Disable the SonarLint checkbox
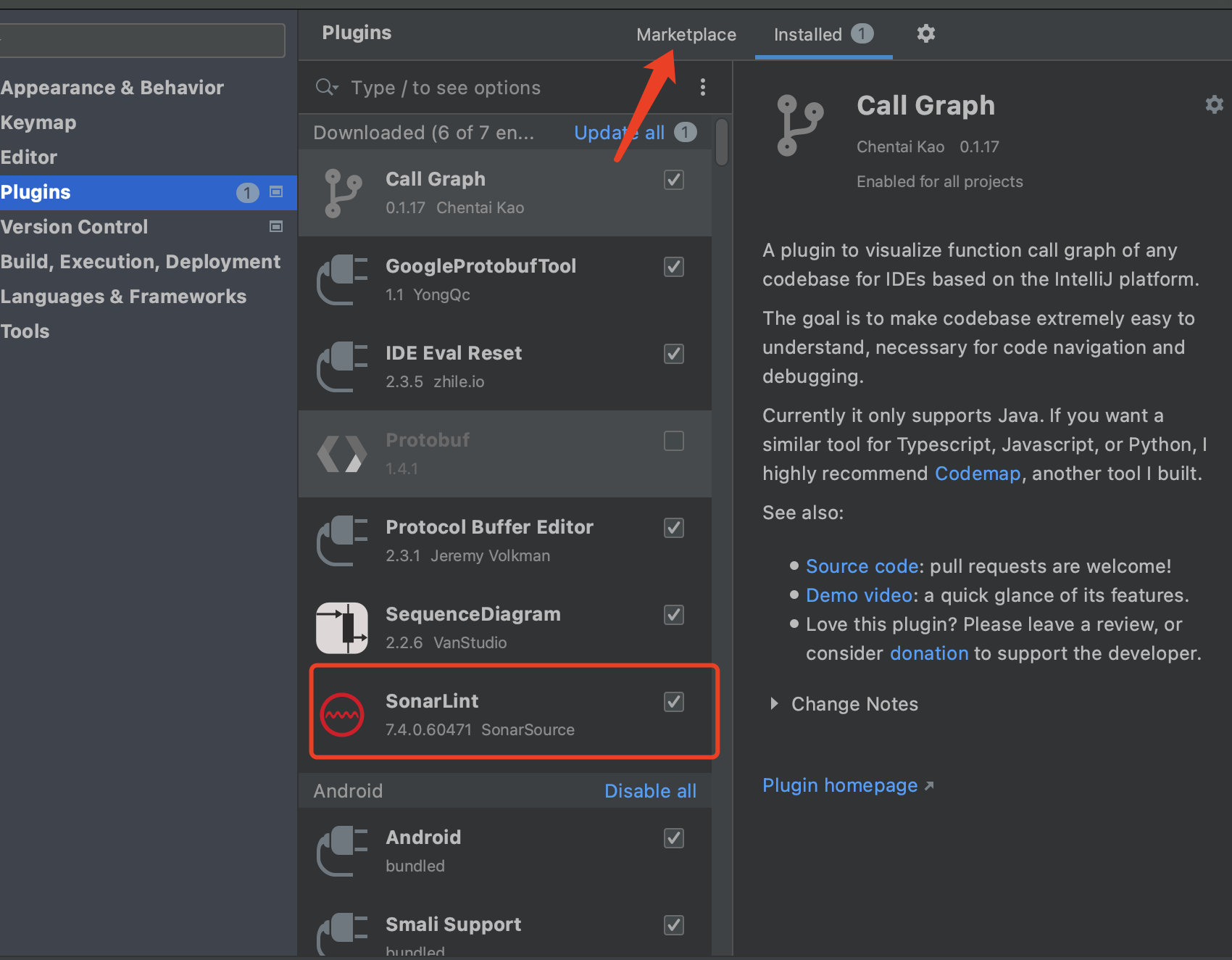This screenshot has width=1232, height=960. pyautogui.click(x=673, y=701)
